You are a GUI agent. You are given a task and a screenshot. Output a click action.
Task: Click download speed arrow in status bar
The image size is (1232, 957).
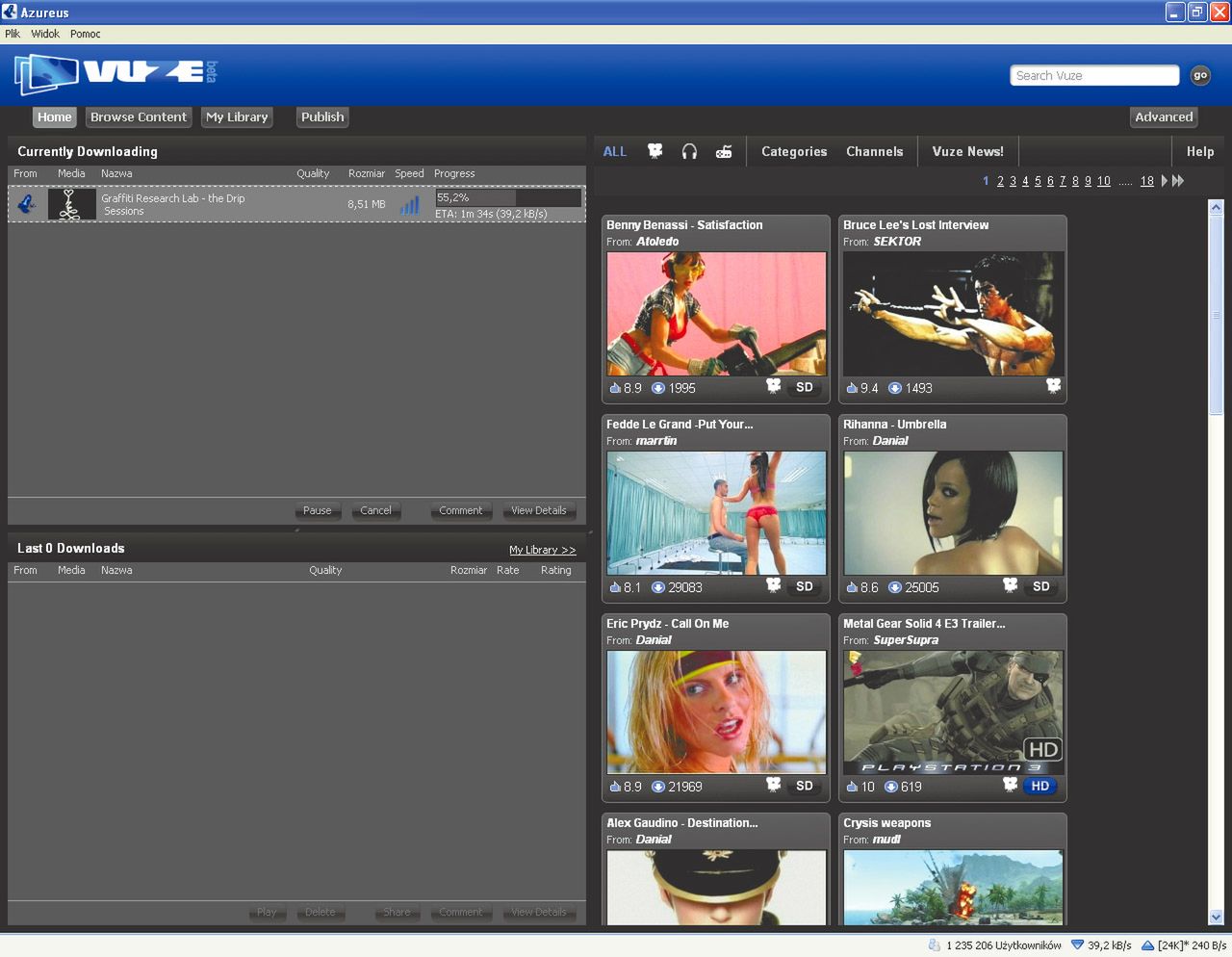pos(1077,945)
